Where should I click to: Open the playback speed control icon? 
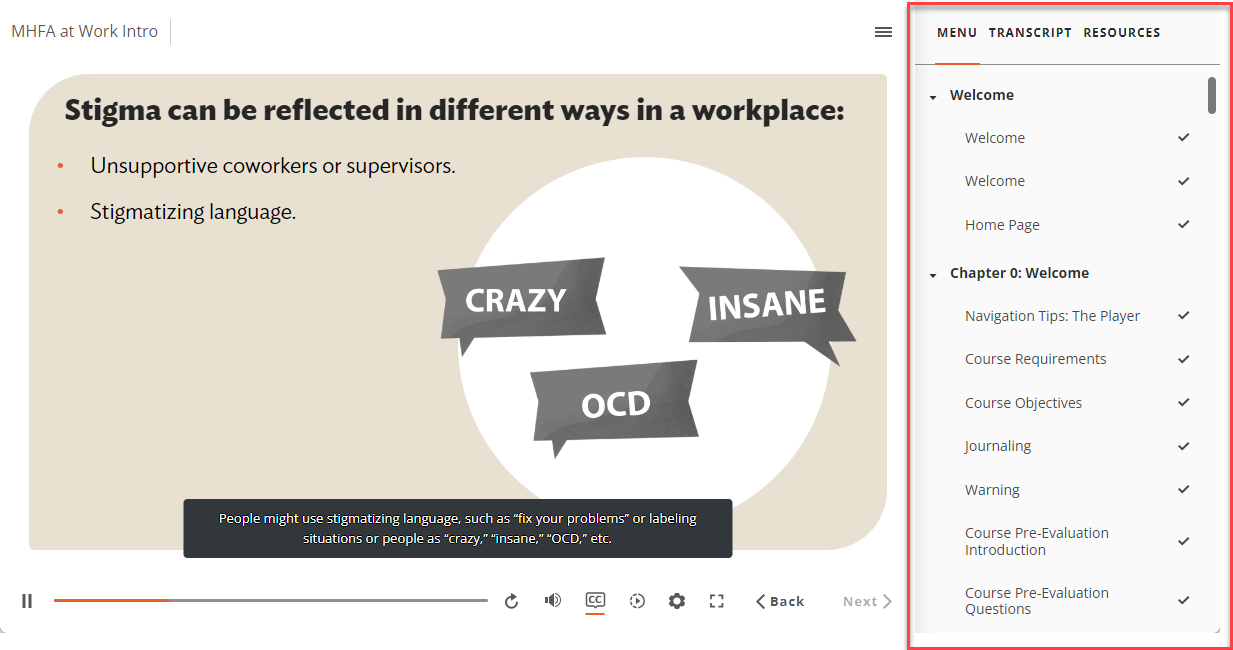[x=637, y=601]
